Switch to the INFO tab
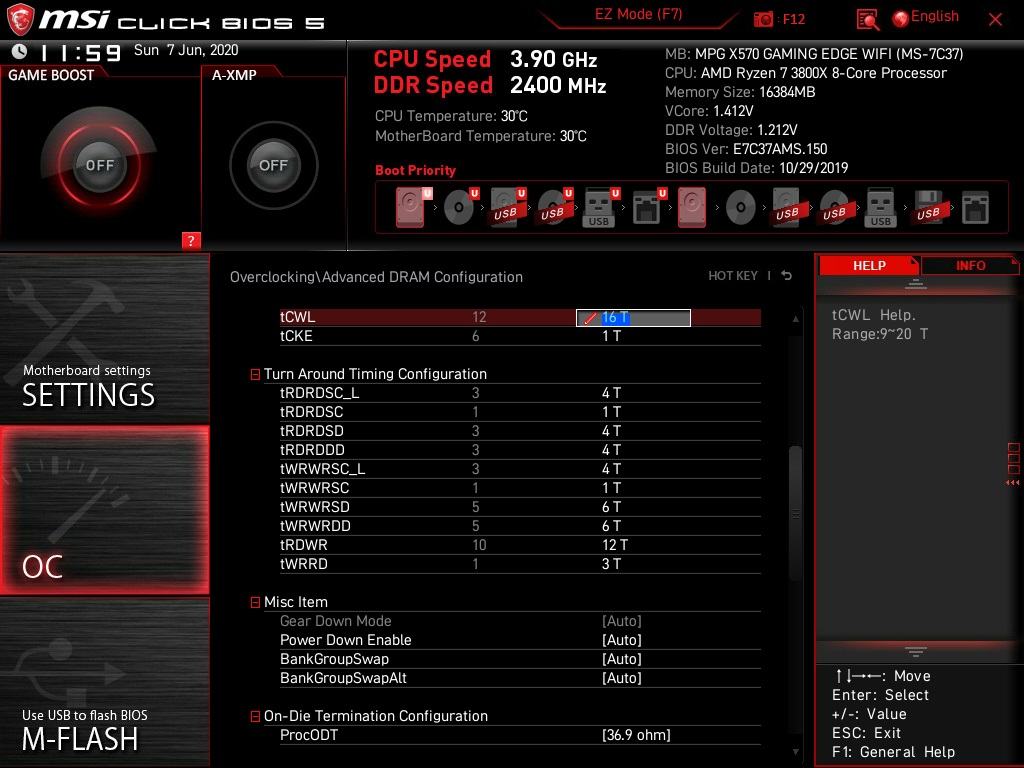The image size is (1024, 768). click(970, 265)
